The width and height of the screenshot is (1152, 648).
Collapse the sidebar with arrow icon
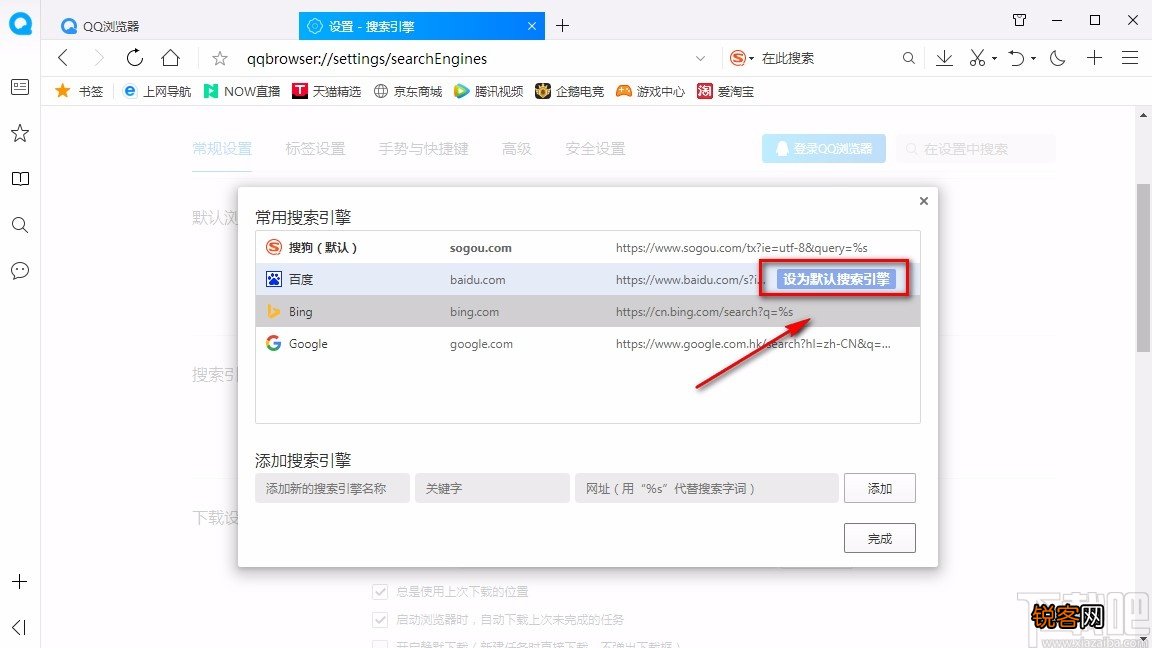20,627
